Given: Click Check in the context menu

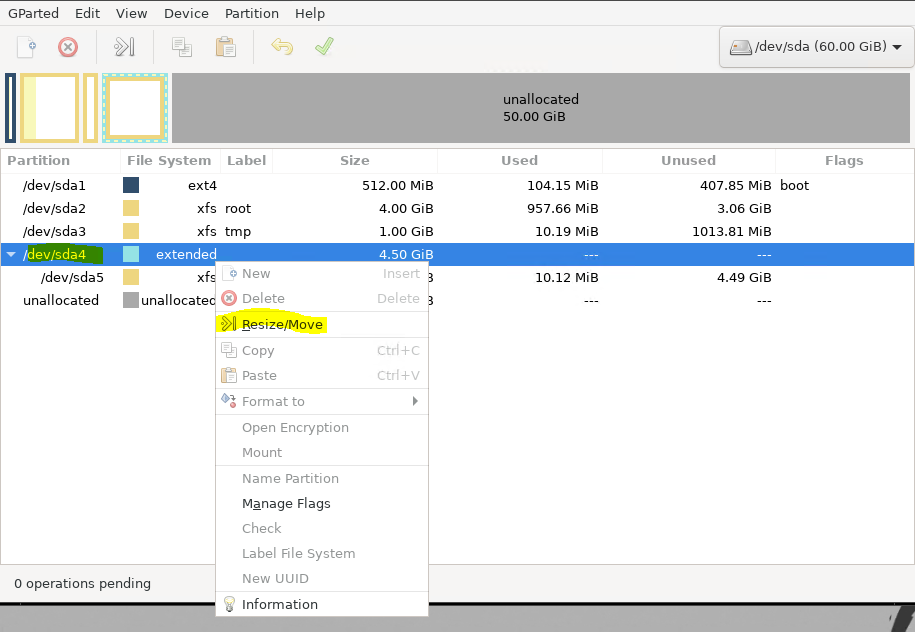Looking at the screenshot, I should point(322,528).
